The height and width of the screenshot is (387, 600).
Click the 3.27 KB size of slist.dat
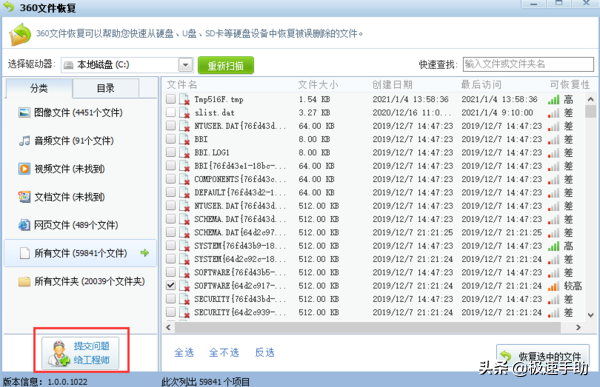coord(314,113)
